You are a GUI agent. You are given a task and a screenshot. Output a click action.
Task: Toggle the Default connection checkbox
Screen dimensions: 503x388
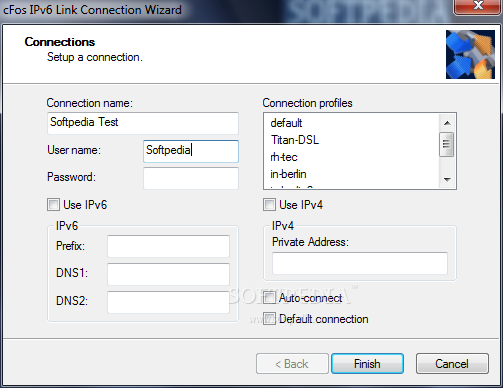click(269, 319)
